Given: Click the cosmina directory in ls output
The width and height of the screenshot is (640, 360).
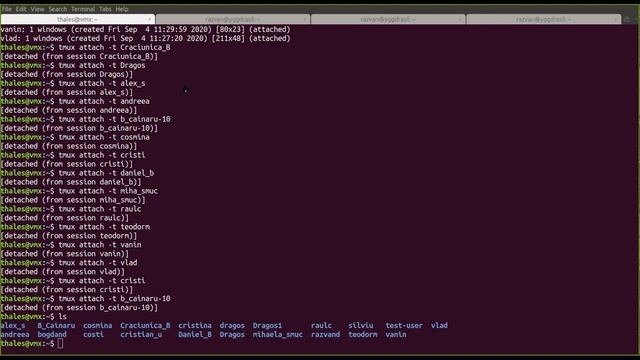Looking at the screenshot, I should [x=98, y=326].
